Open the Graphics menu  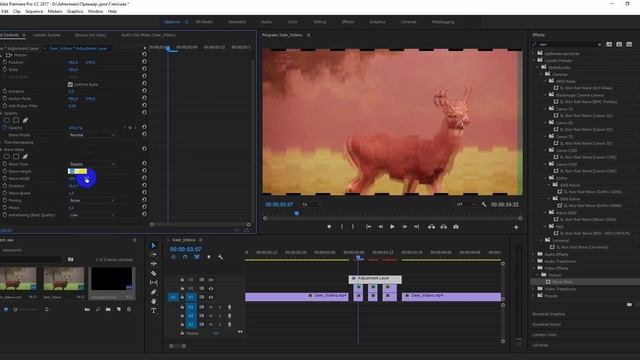[75, 11]
